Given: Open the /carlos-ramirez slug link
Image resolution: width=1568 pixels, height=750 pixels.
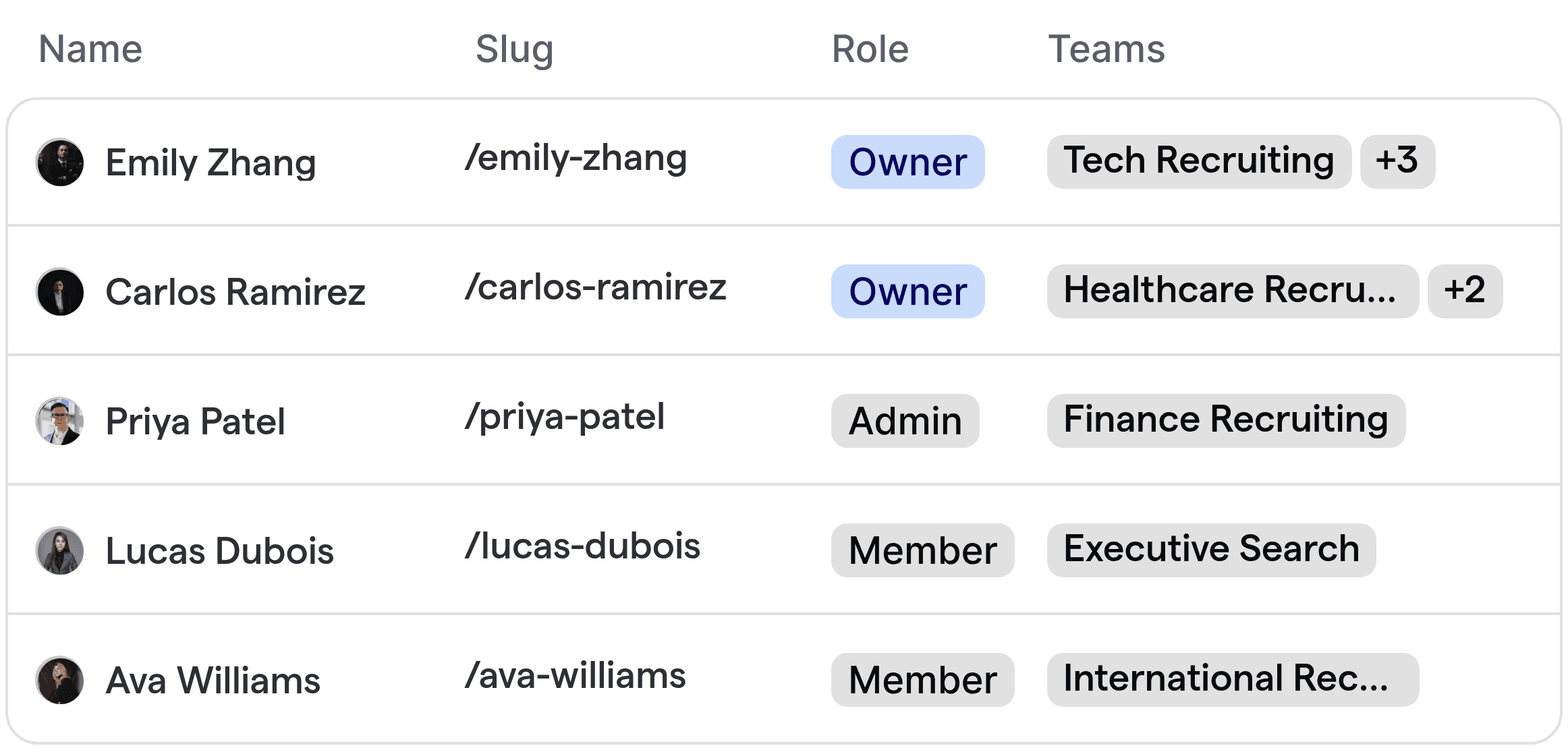Looking at the screenshot, I should [596, 288].
